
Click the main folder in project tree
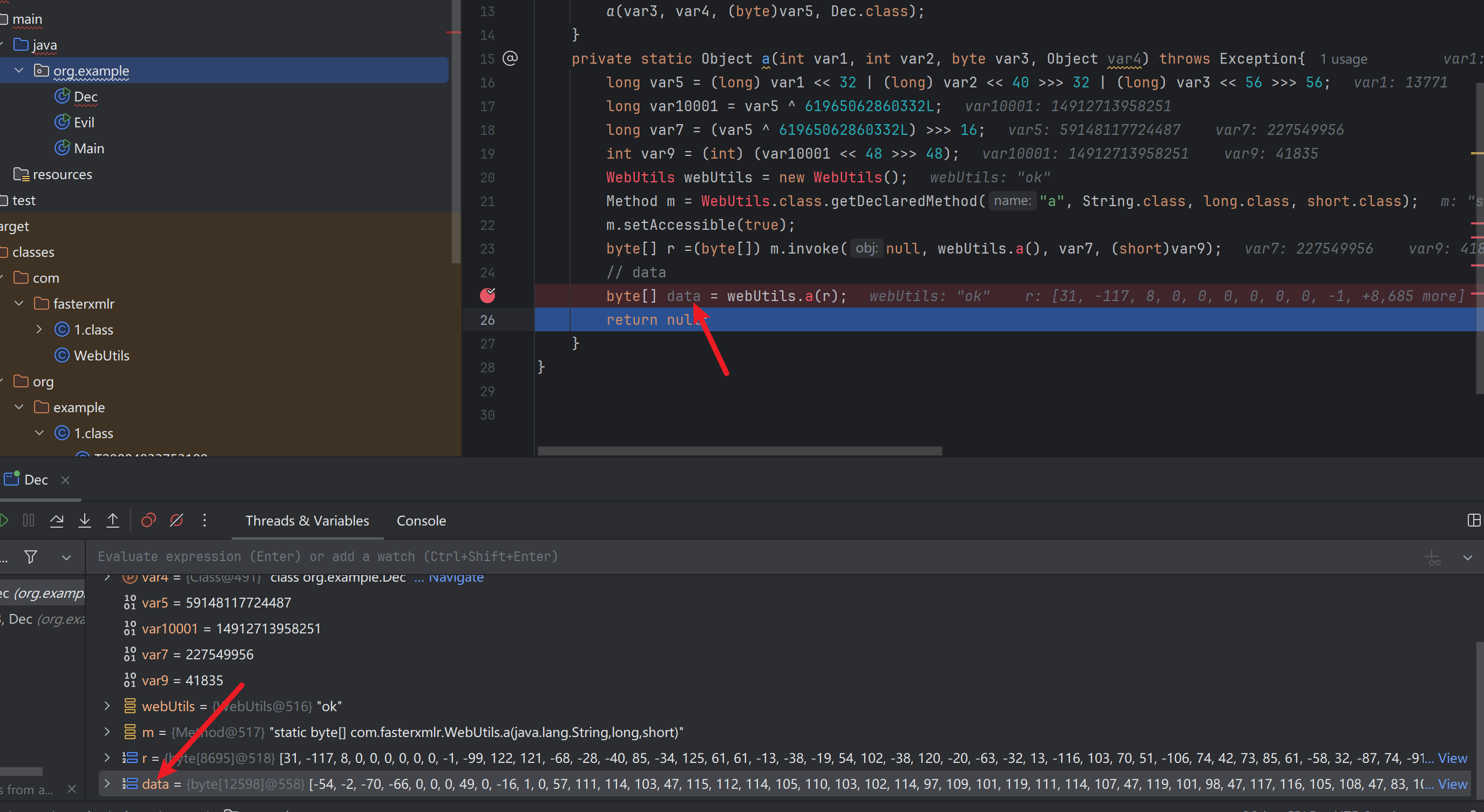27,19
